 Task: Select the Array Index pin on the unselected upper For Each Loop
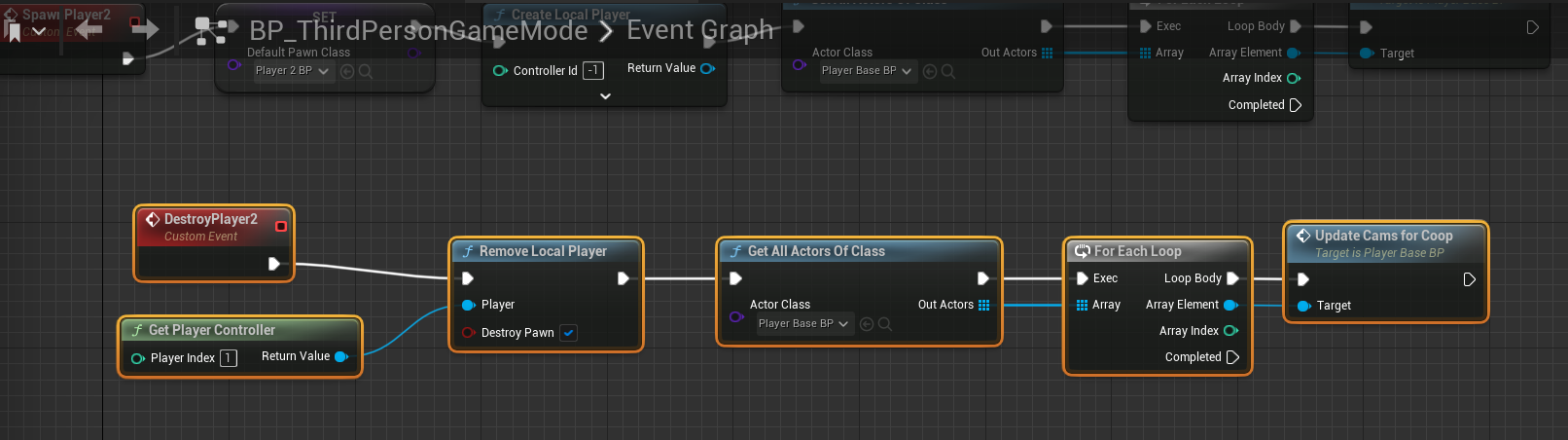(x=1294, y=78)
